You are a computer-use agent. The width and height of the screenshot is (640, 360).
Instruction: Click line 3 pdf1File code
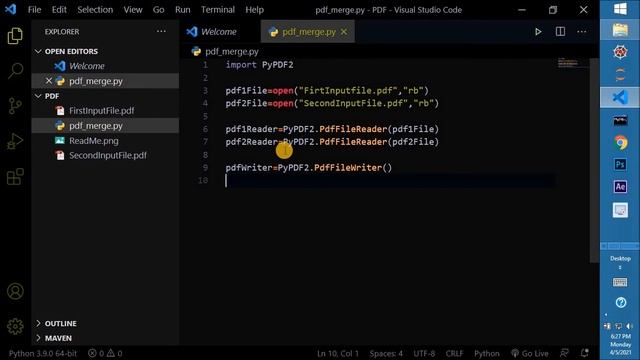tap(327, 91)
